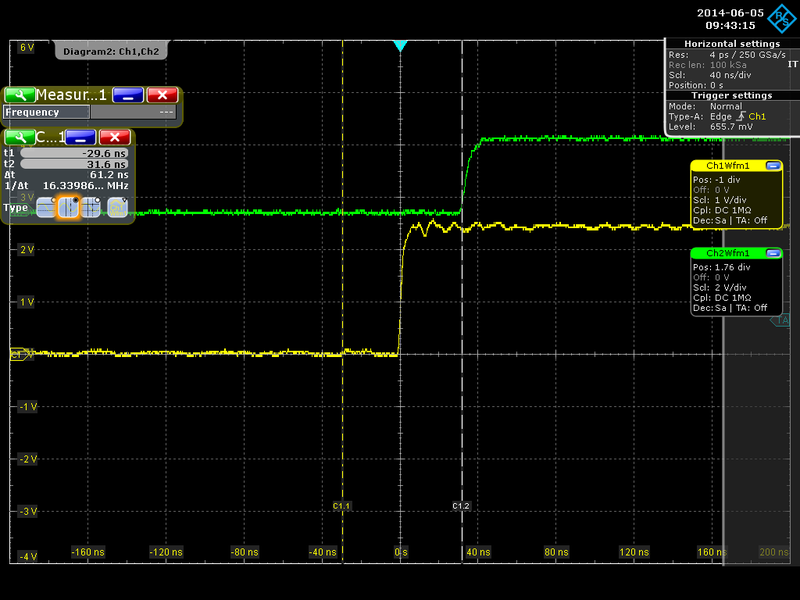Collapse the Measurement 1 results panel
This screenshot has width=800, height=600.
tap(127, 96)
